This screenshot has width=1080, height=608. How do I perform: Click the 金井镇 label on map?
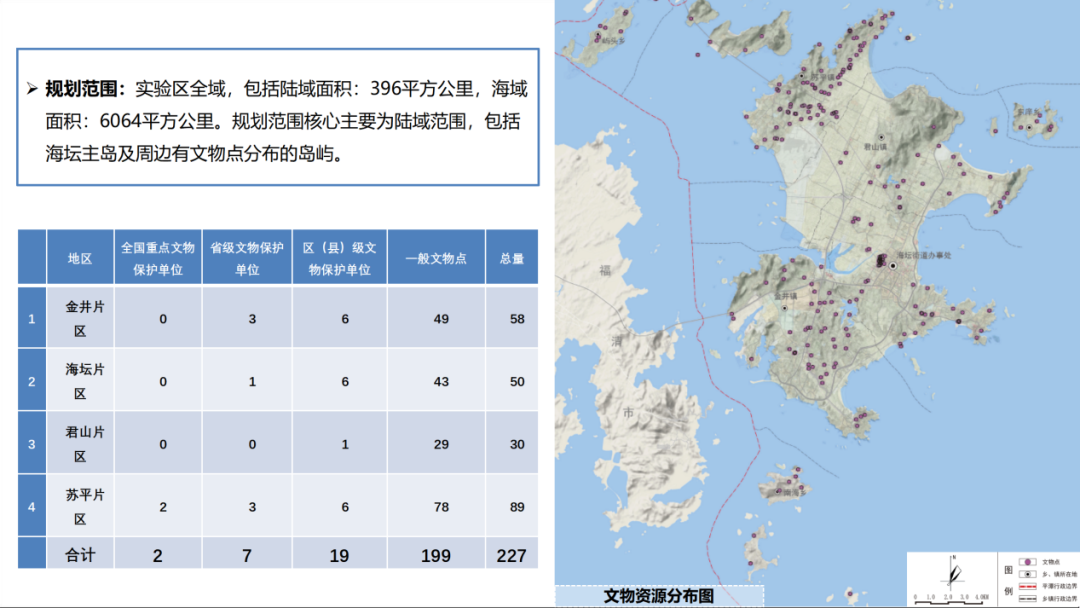point(785,296)
